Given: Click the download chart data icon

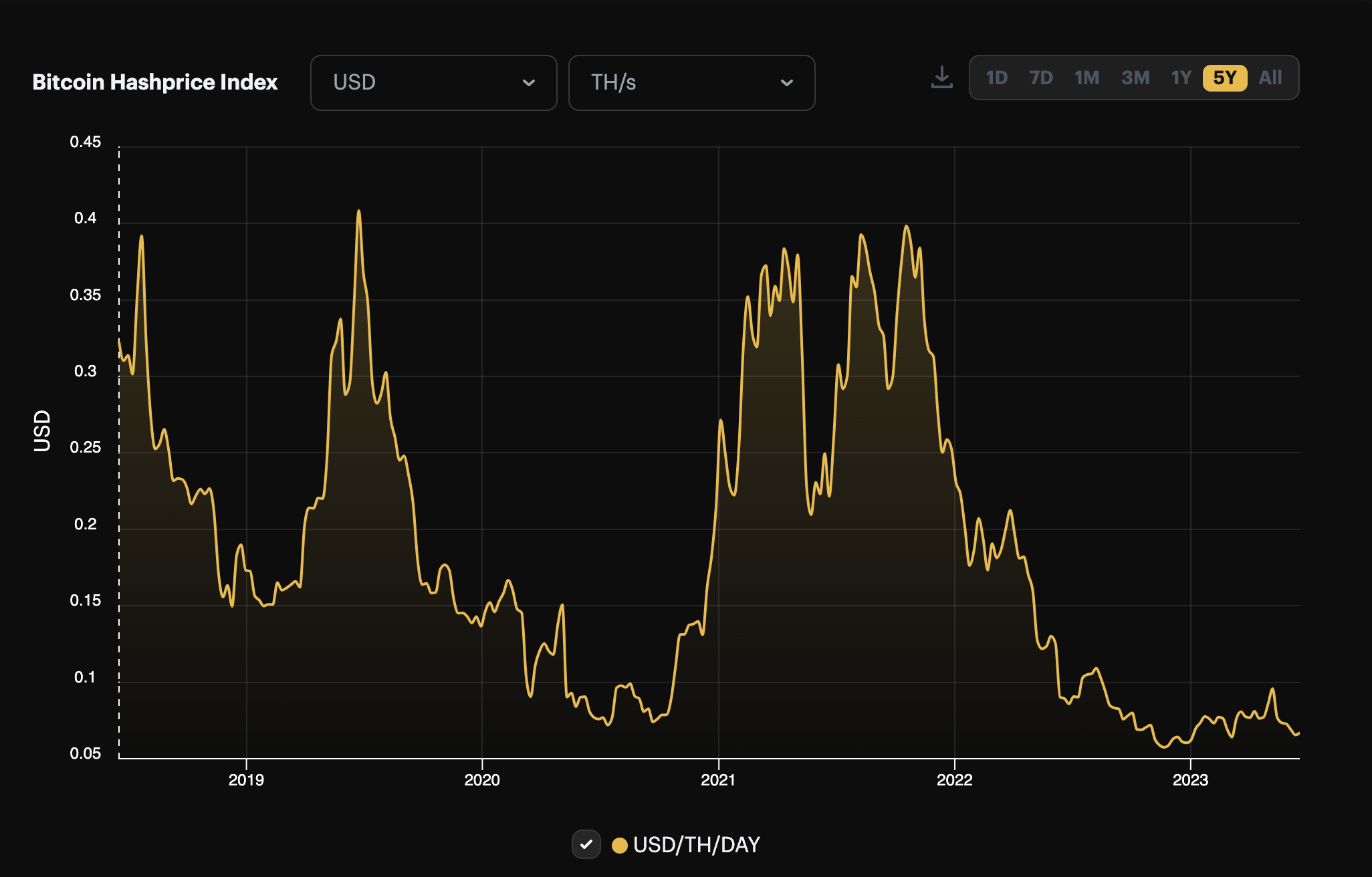Looking at the screenshot, I should (x=941, y=78).
